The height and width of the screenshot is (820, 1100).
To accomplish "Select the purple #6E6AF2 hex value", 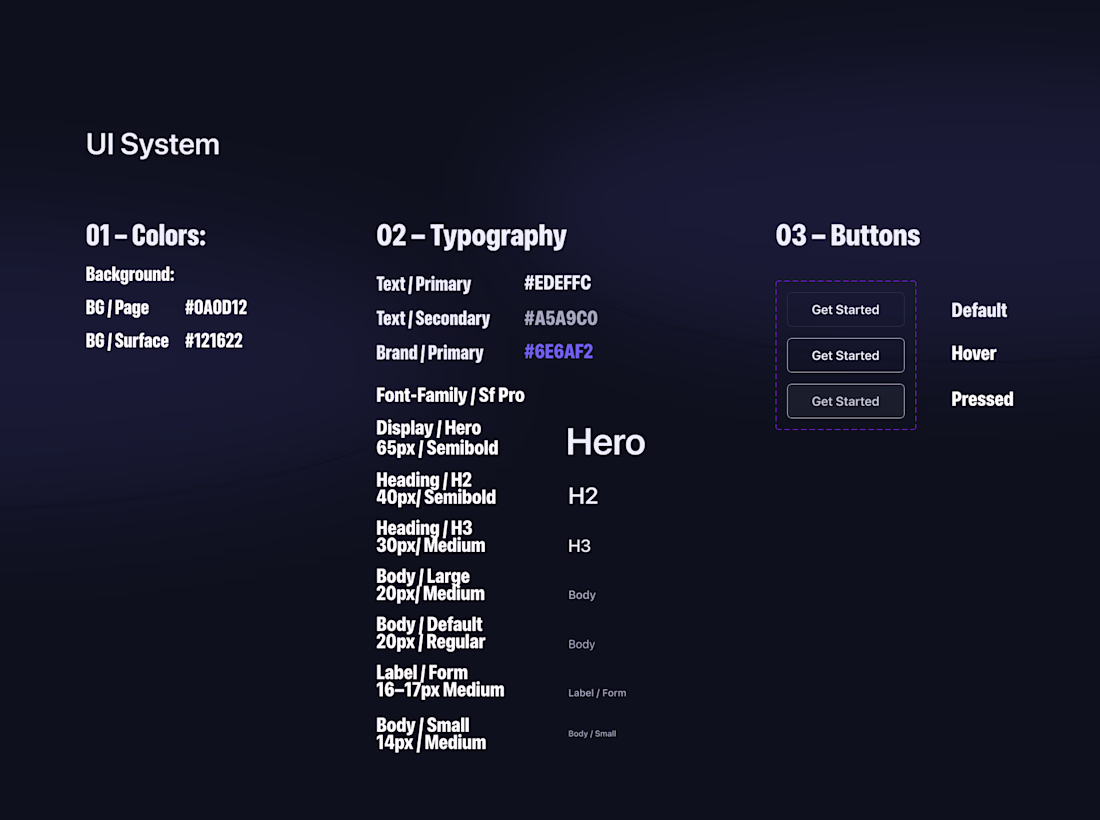I will [x=558, y=351].
